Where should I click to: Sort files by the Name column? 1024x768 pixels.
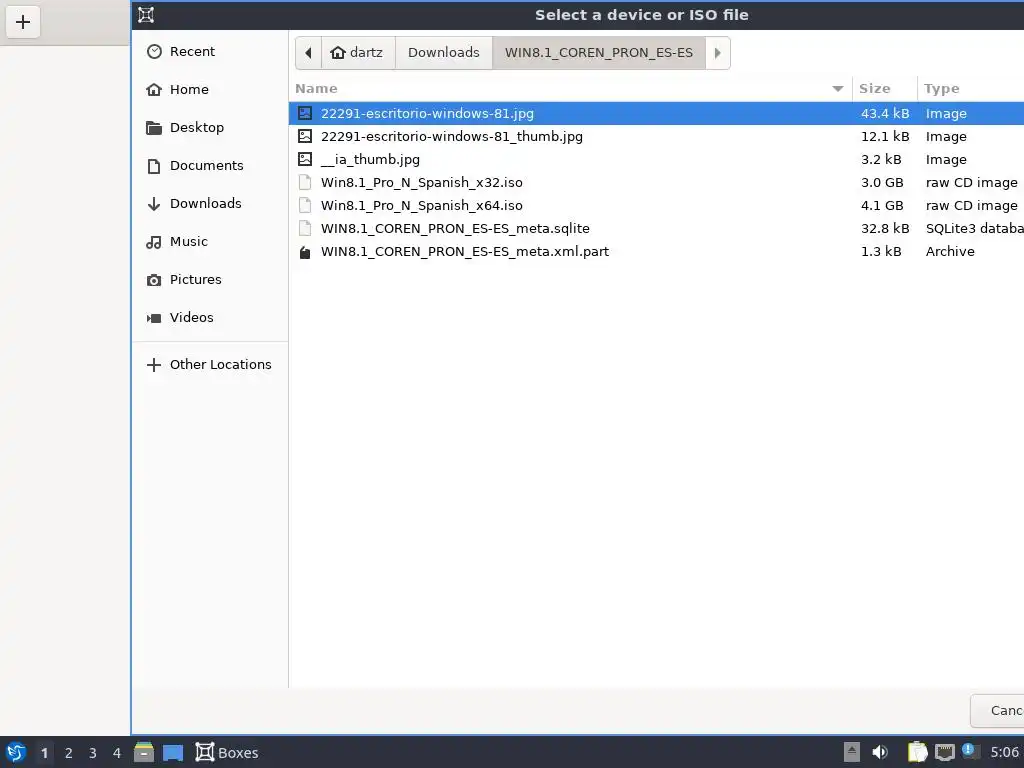[570, 89]
